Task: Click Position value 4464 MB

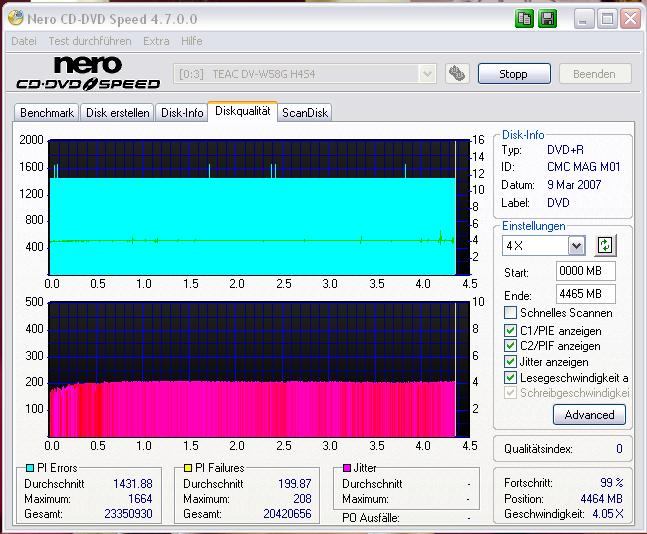Action: [x=602, y=499]
